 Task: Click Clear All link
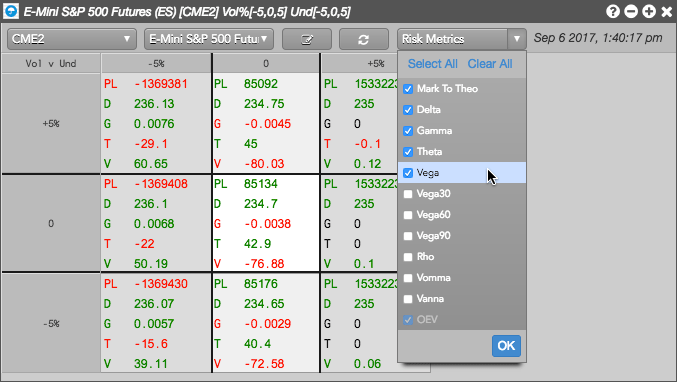[x=490, y=64]
